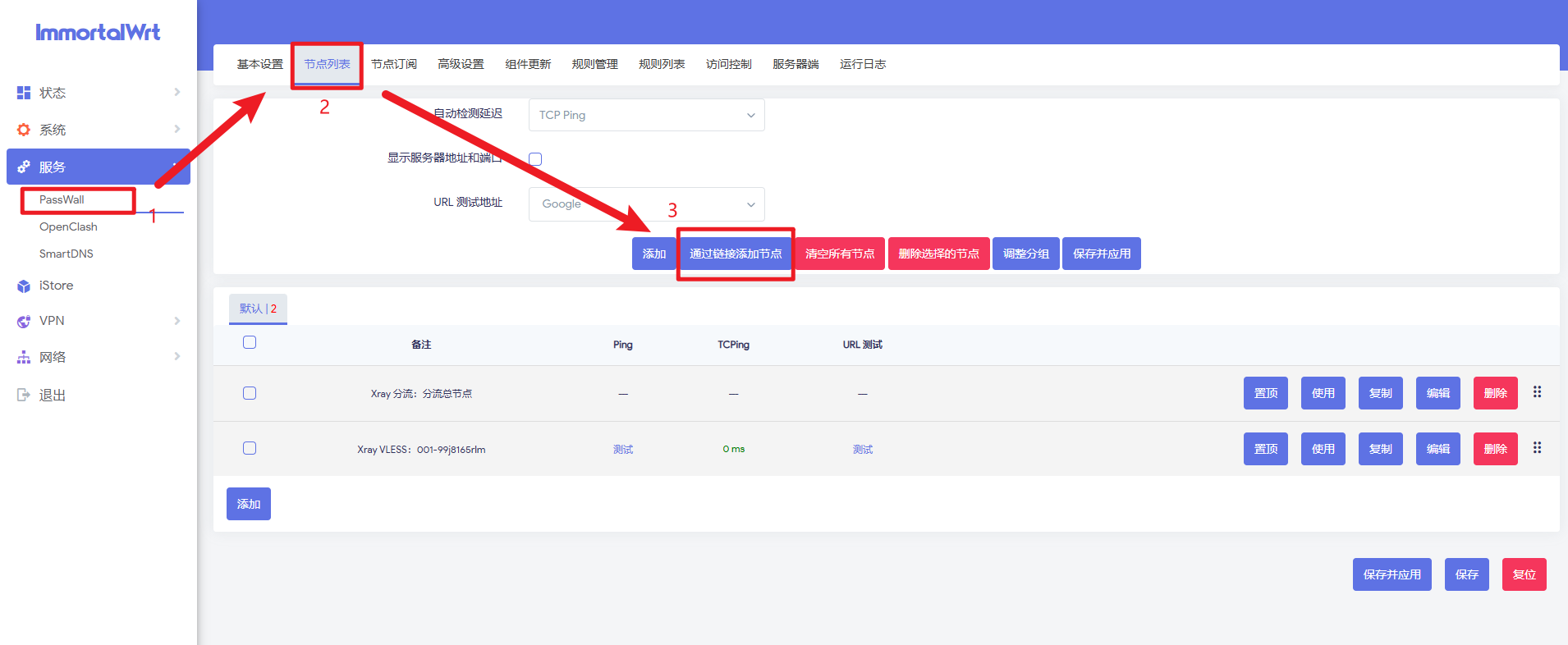
Task: Click the iStore box icon
Action: (24, 286)
